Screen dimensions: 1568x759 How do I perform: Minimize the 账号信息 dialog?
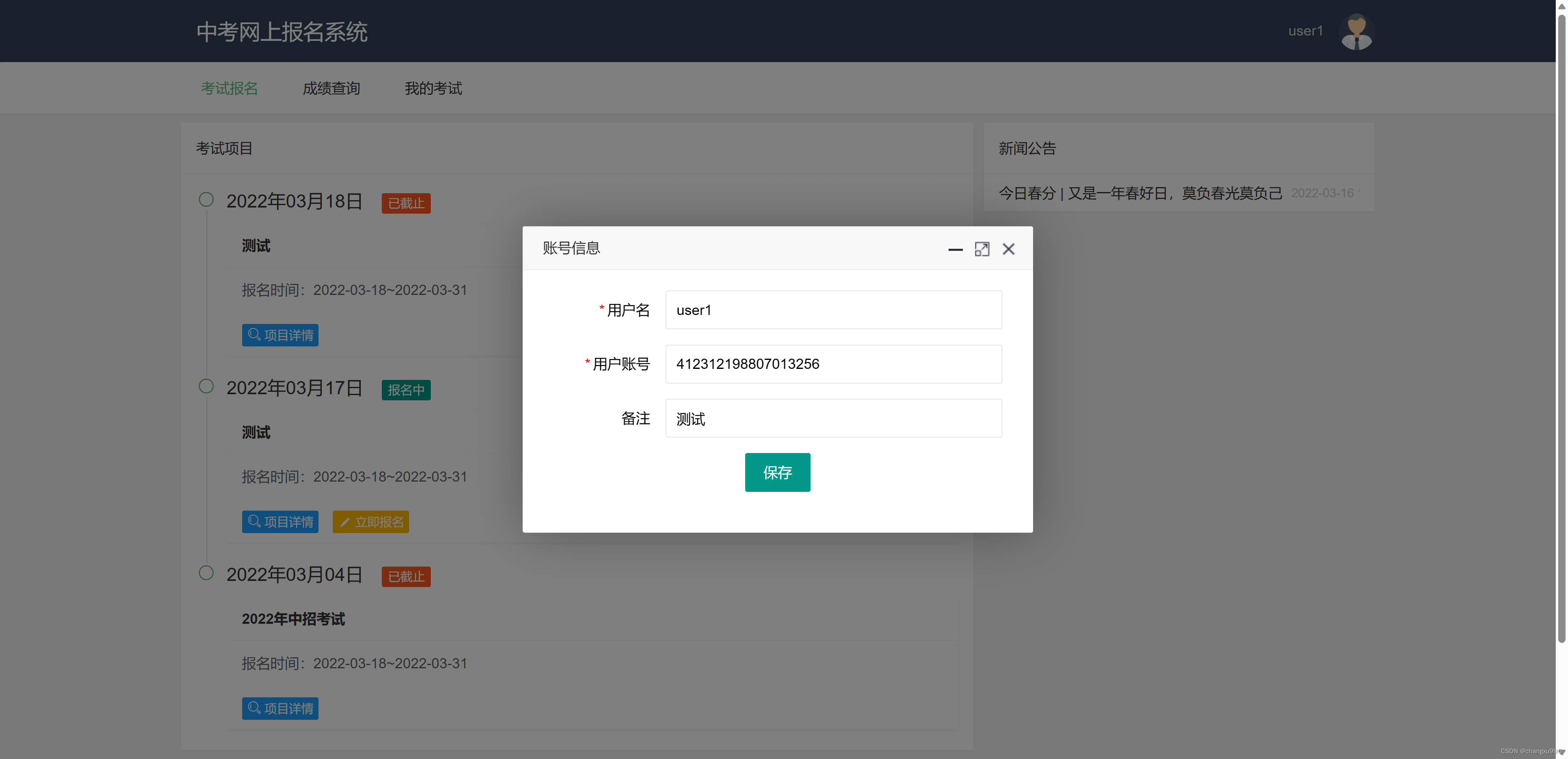point(955,249)
